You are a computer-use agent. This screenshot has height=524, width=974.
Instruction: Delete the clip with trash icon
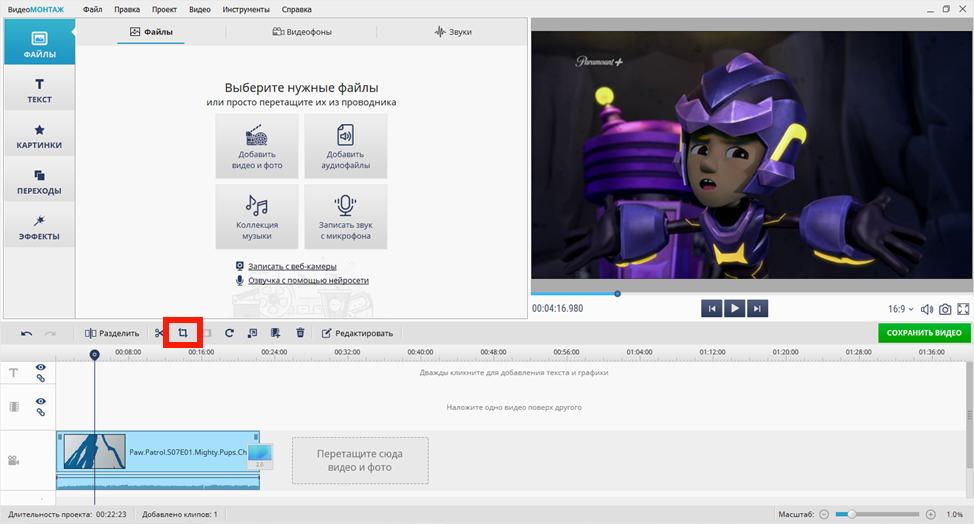tap(300, 333)
